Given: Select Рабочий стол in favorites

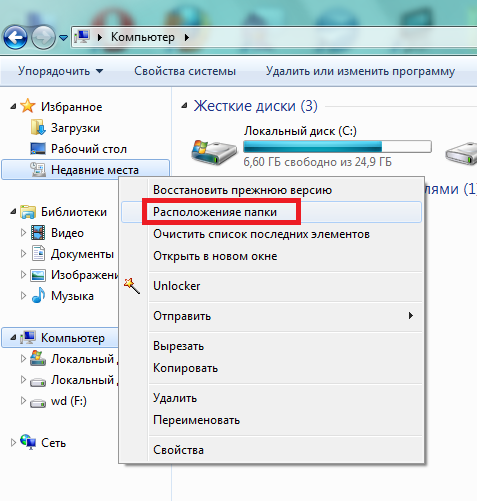Looking at the screenshot, I should 89,149.
